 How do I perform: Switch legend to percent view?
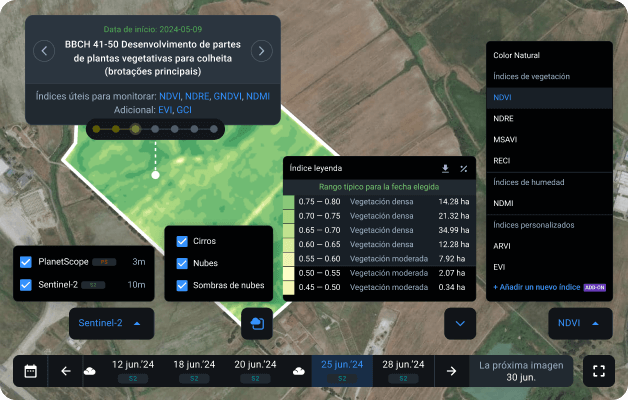click(x=464, y=169)
